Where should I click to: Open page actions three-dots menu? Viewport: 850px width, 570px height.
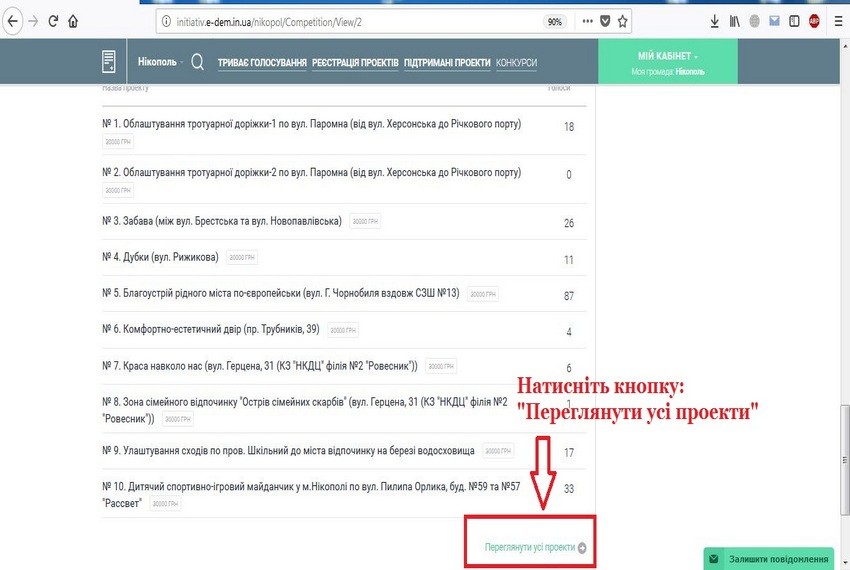point(588,22)
